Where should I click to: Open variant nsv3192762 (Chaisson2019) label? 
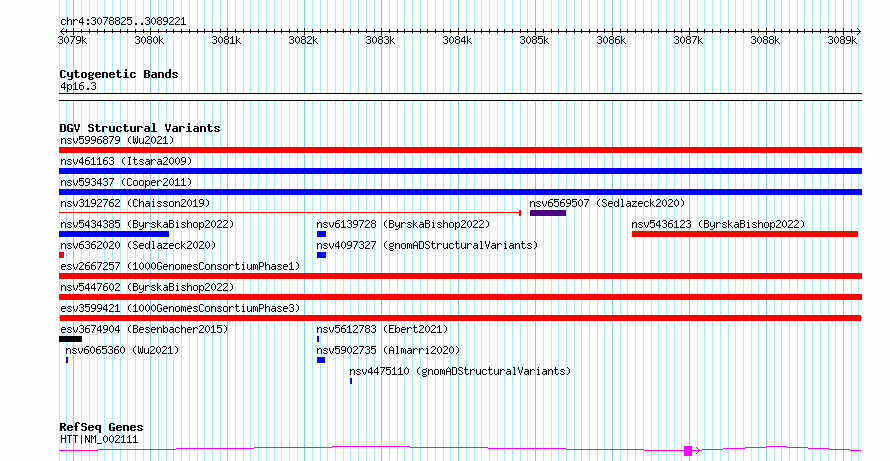pos(135,203)
